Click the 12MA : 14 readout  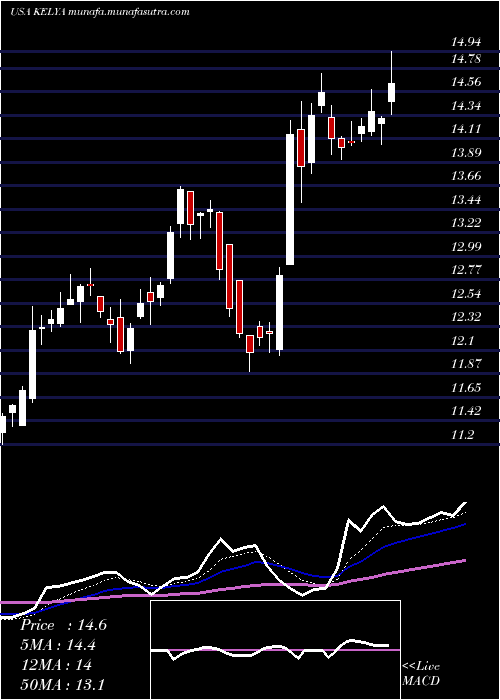click(x=56, y=665)
